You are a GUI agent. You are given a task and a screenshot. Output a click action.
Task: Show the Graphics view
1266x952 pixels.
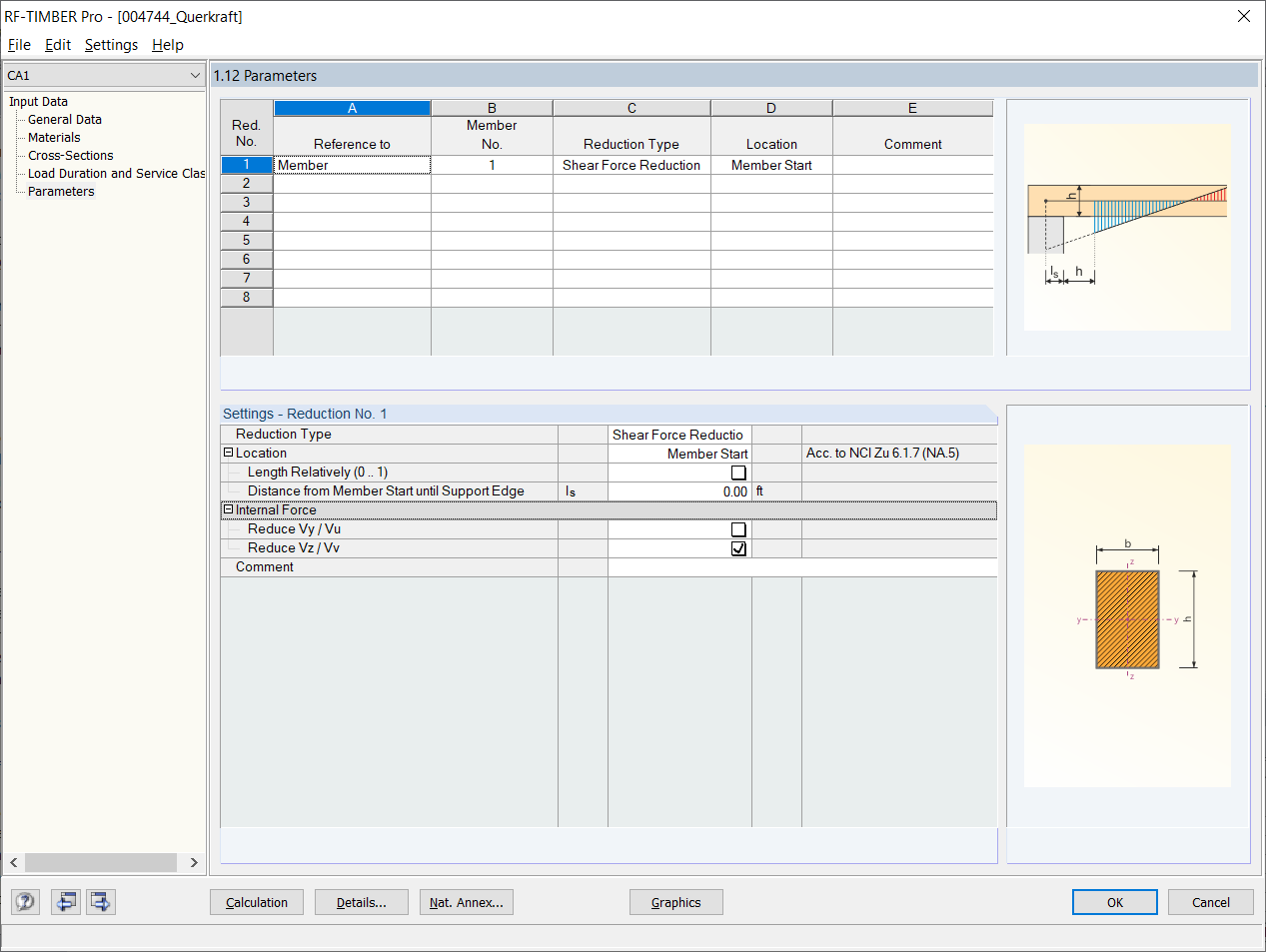point(675,901)
